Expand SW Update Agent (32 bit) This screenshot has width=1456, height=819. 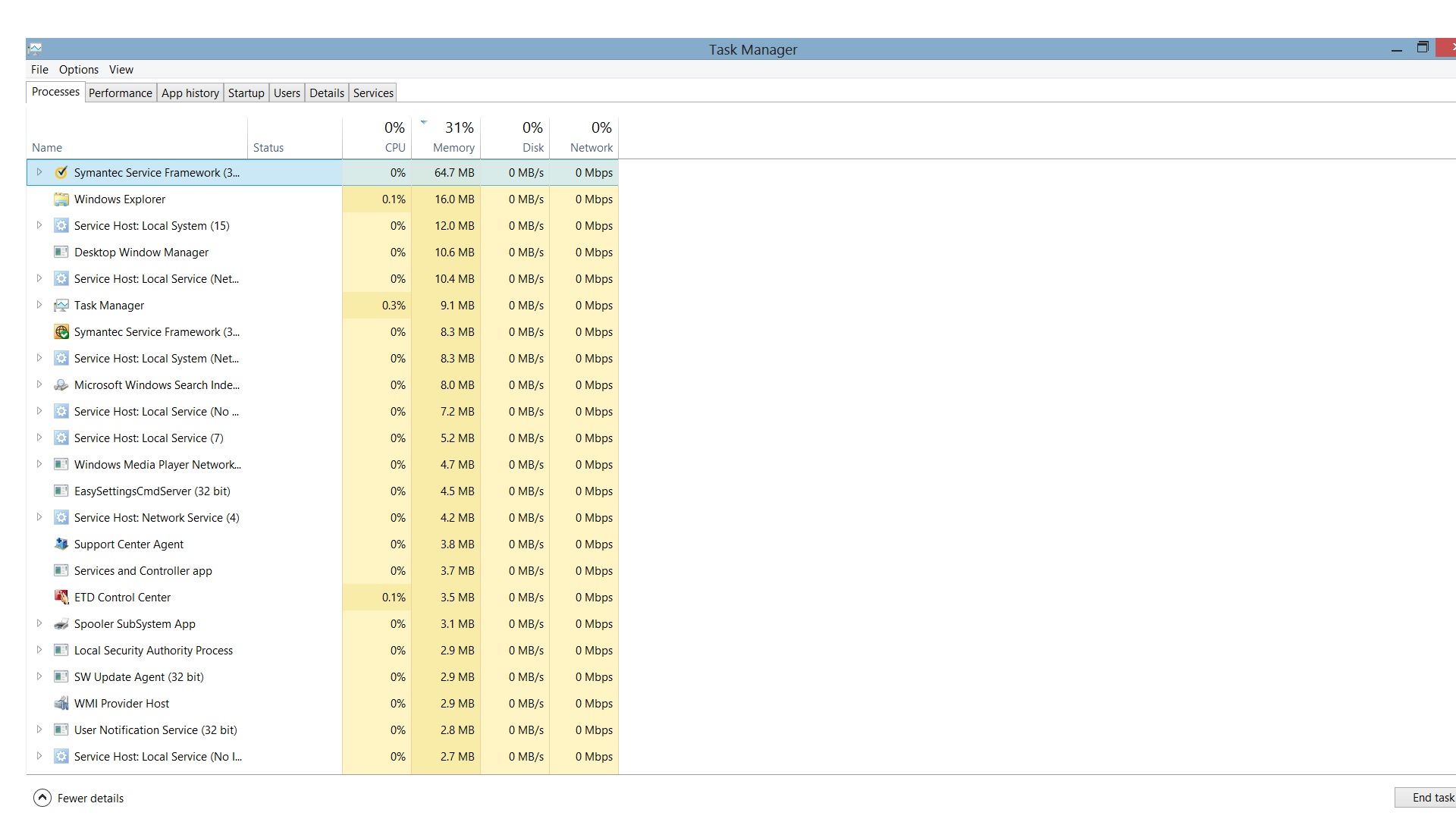pos(39,676)
